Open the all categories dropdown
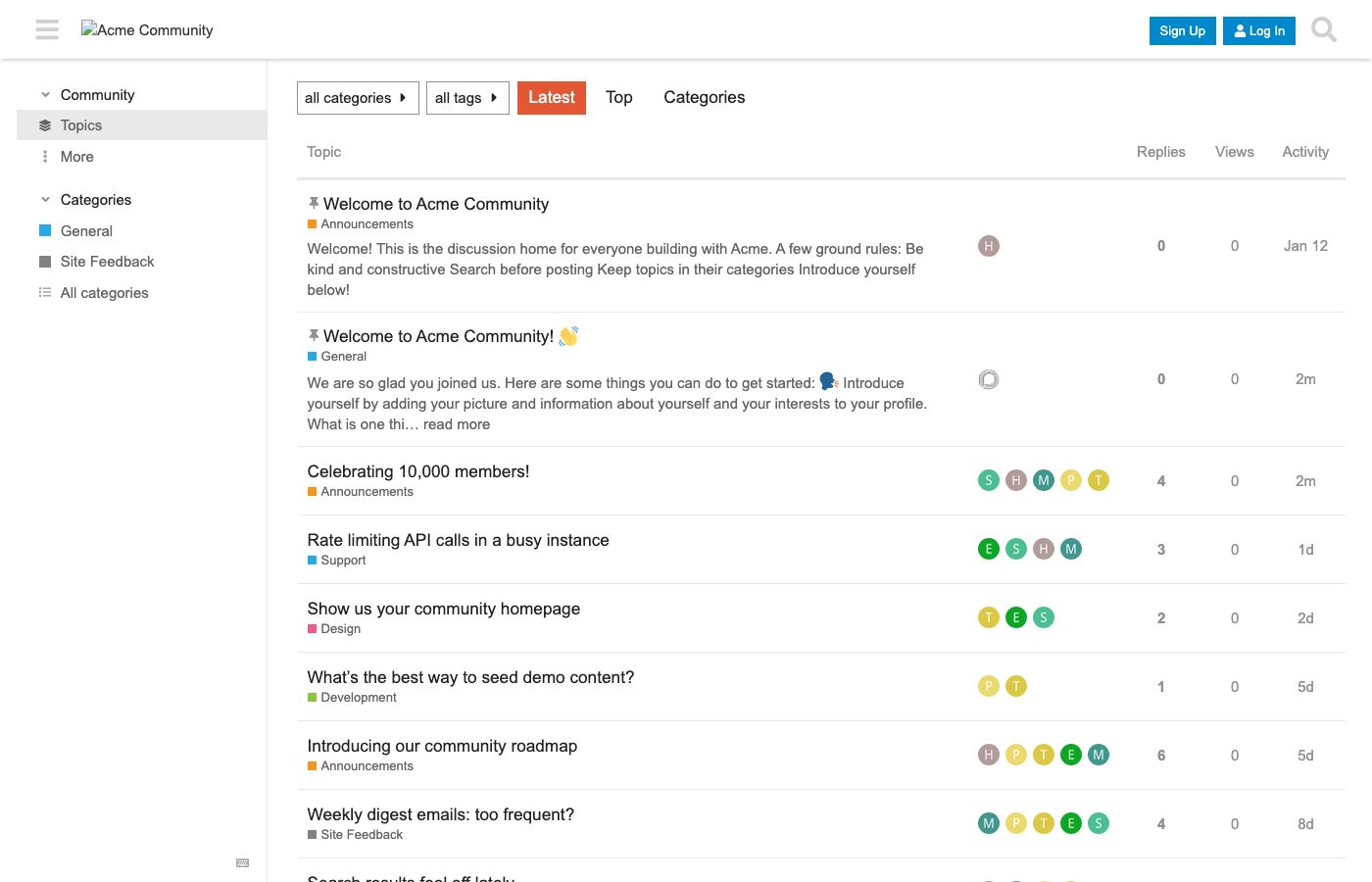Image resolution: width=1372 pixels, height=882 pixels. (x=358, y=98)
